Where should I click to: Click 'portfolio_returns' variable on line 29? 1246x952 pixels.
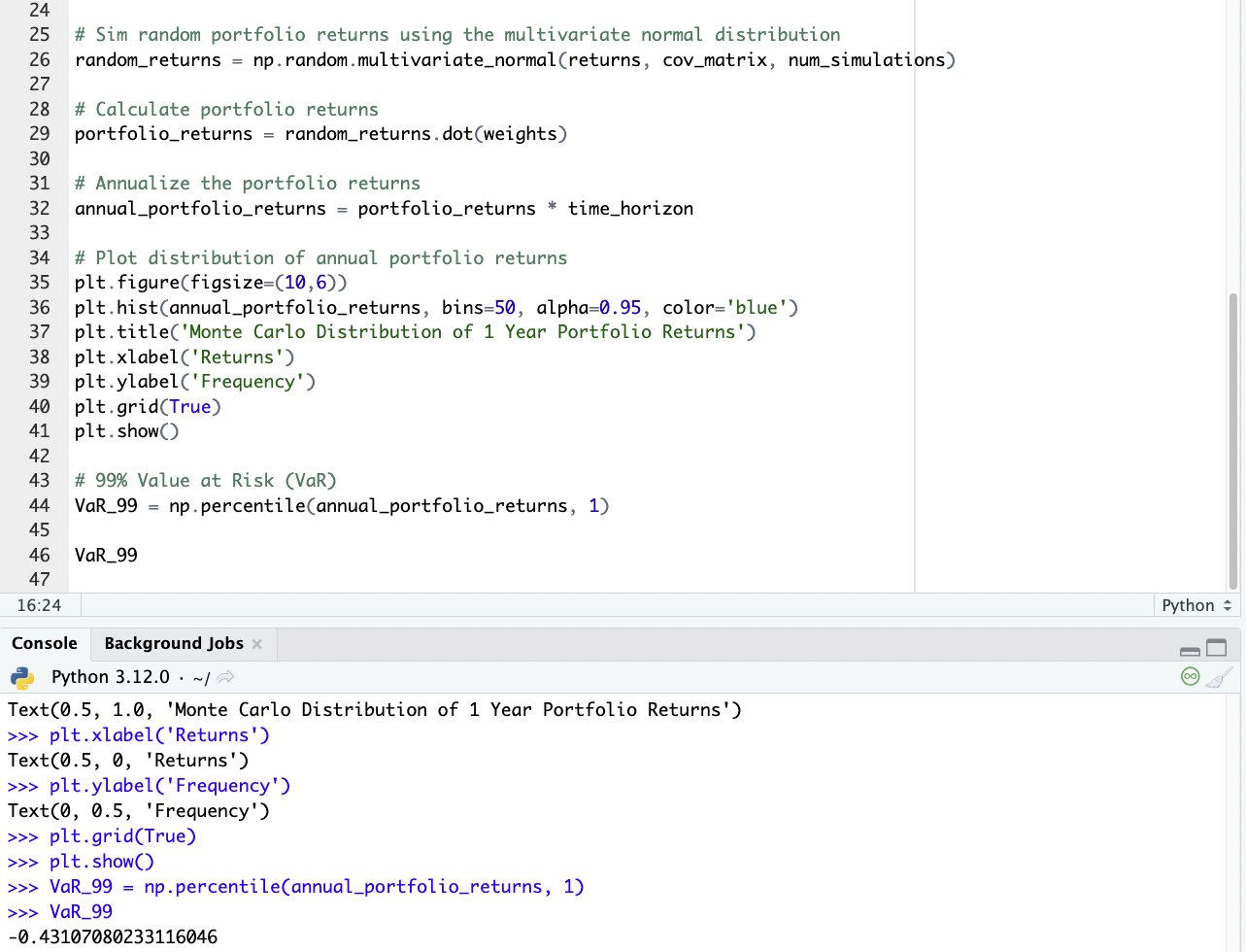tap(163, 134)
